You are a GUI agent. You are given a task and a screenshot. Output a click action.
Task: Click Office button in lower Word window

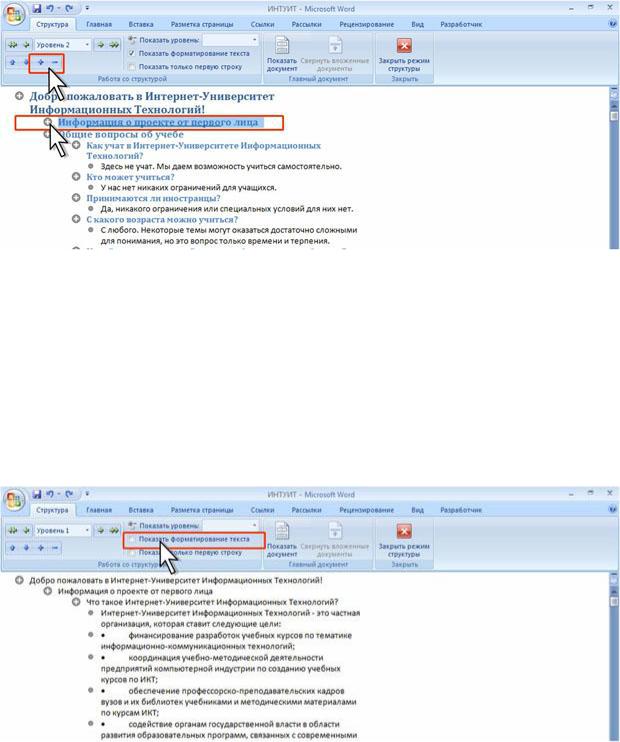point(14,499)
